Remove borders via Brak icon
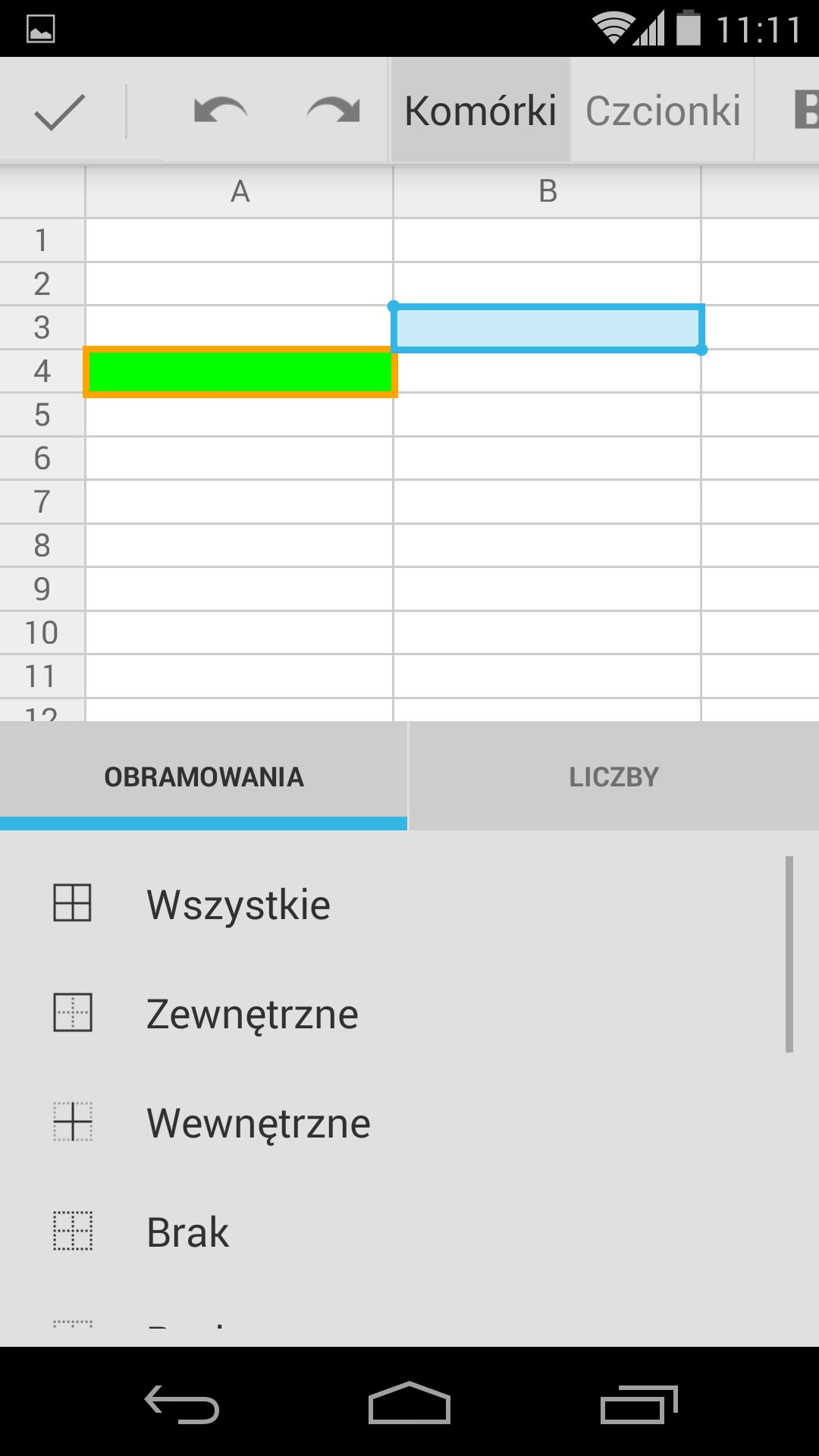Image resolution: width=819 pixels, height=1456 pixels. tap(73, 1231)
